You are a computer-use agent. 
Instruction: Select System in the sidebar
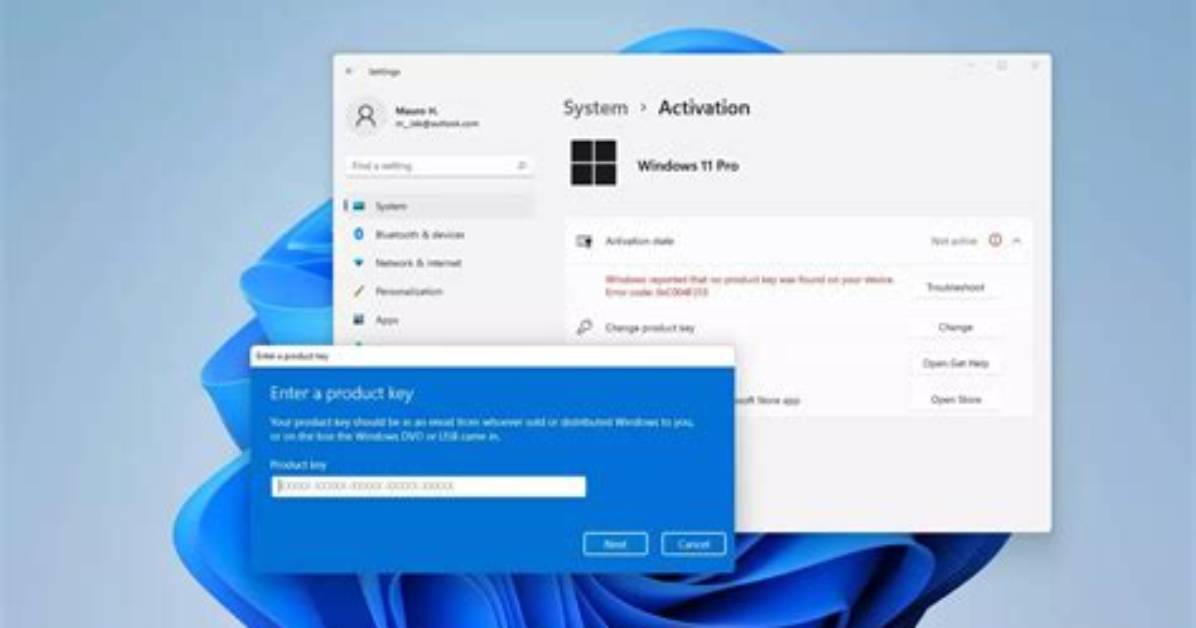coord(439,206)
